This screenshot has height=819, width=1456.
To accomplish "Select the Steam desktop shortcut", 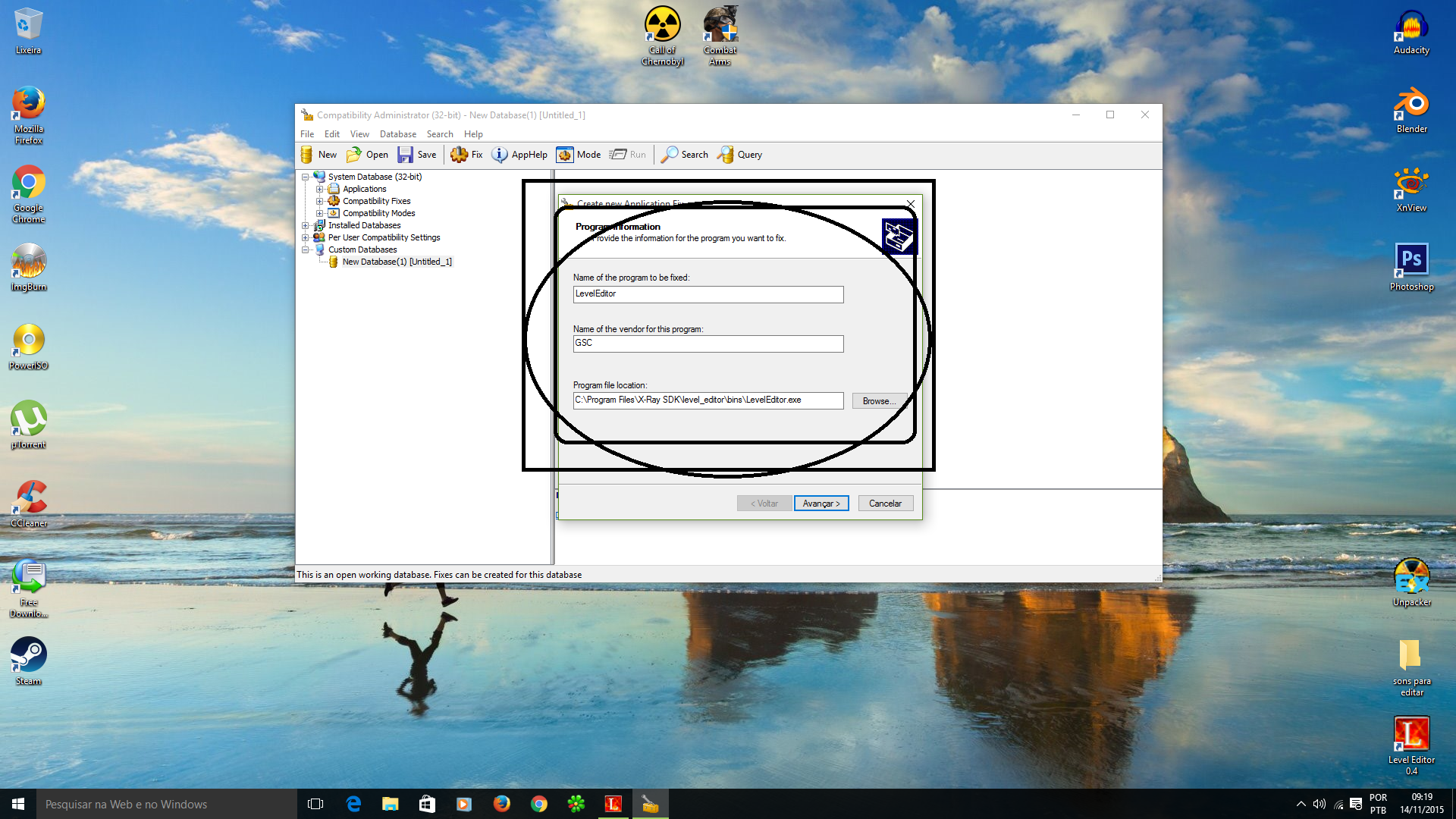I will pos(28,662).
